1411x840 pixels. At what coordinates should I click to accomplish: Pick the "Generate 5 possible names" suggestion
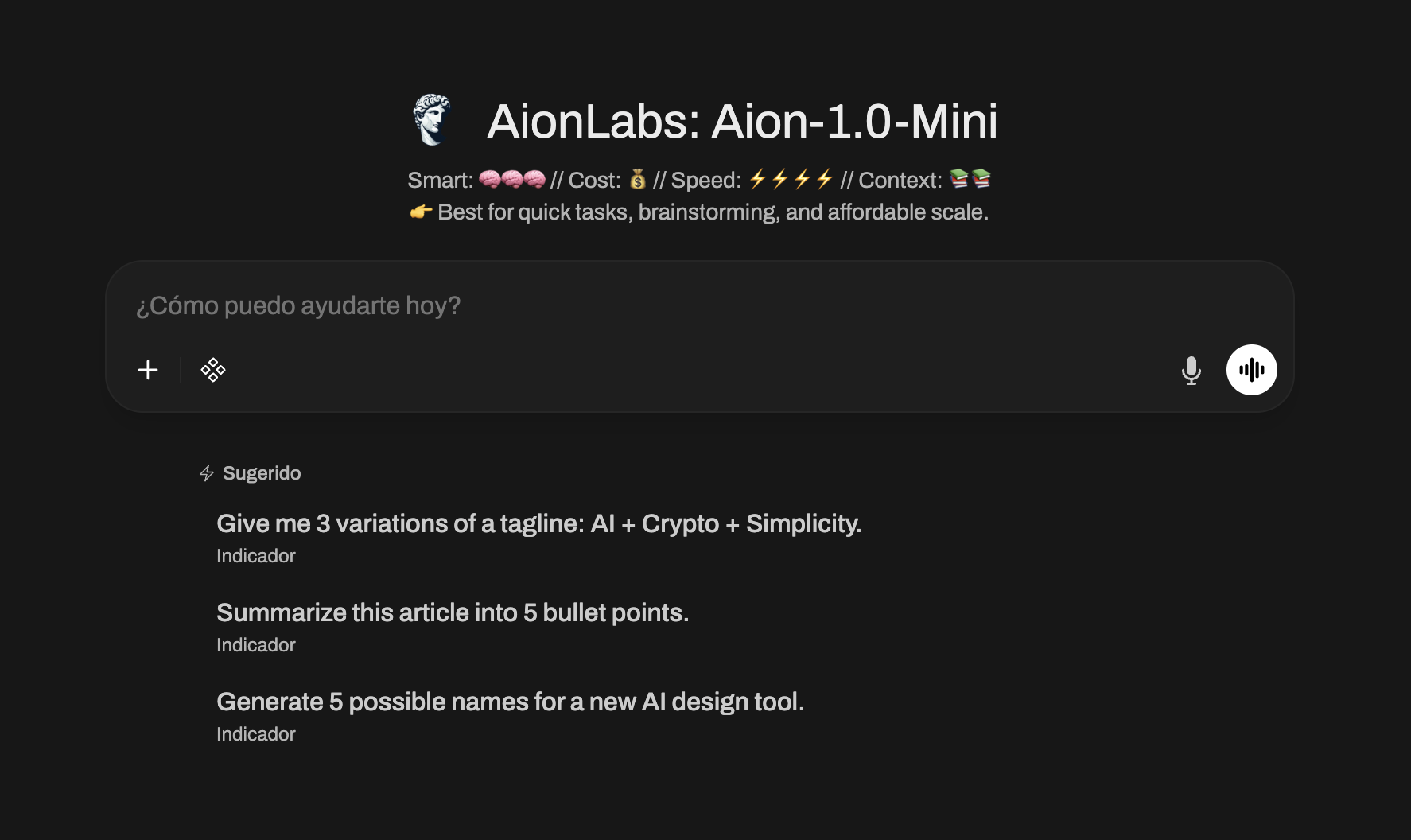click(x=510, y=702)
